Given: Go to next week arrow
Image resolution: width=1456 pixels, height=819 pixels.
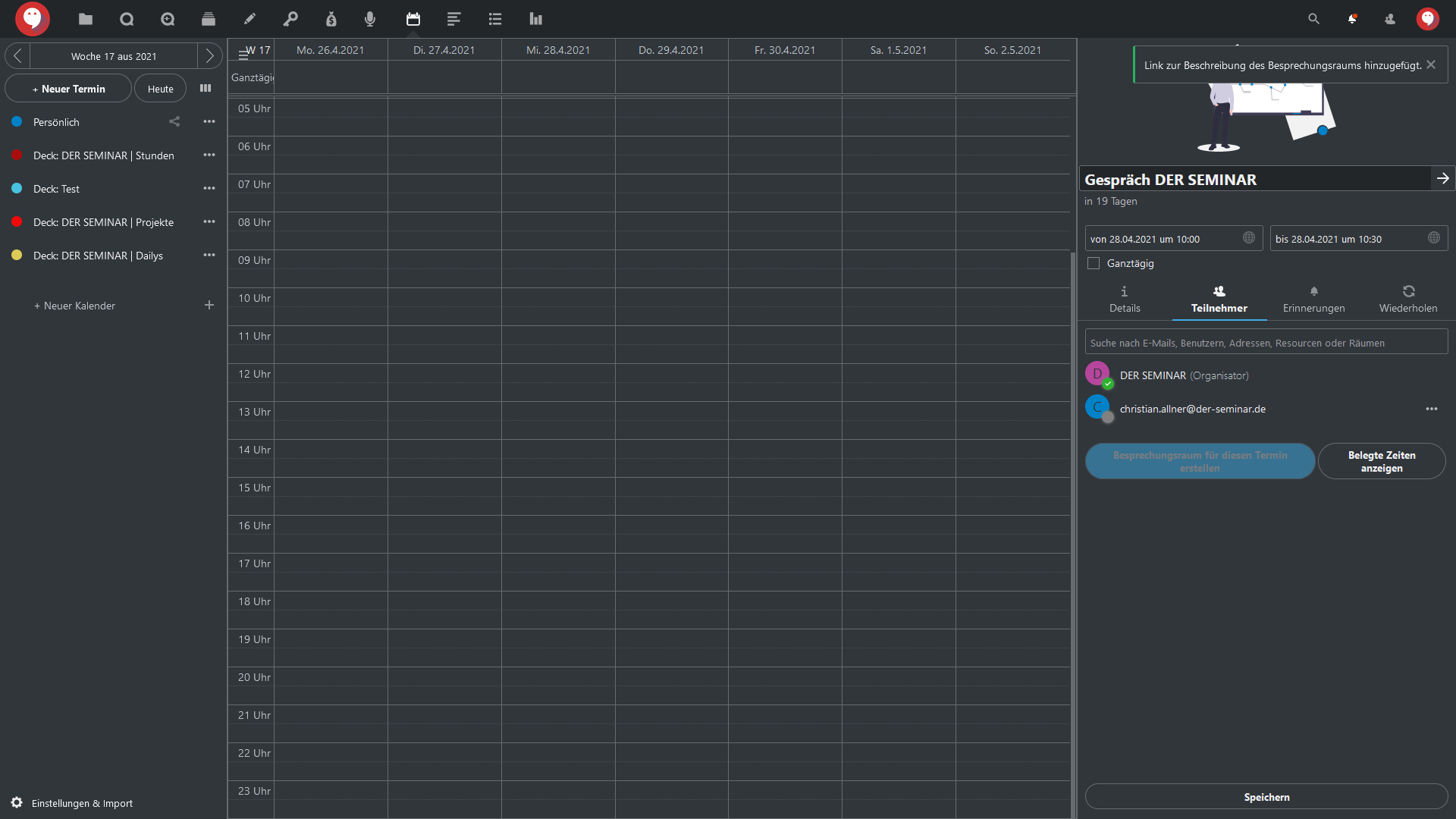Looking at the screenshot, I should click(210, 56).
